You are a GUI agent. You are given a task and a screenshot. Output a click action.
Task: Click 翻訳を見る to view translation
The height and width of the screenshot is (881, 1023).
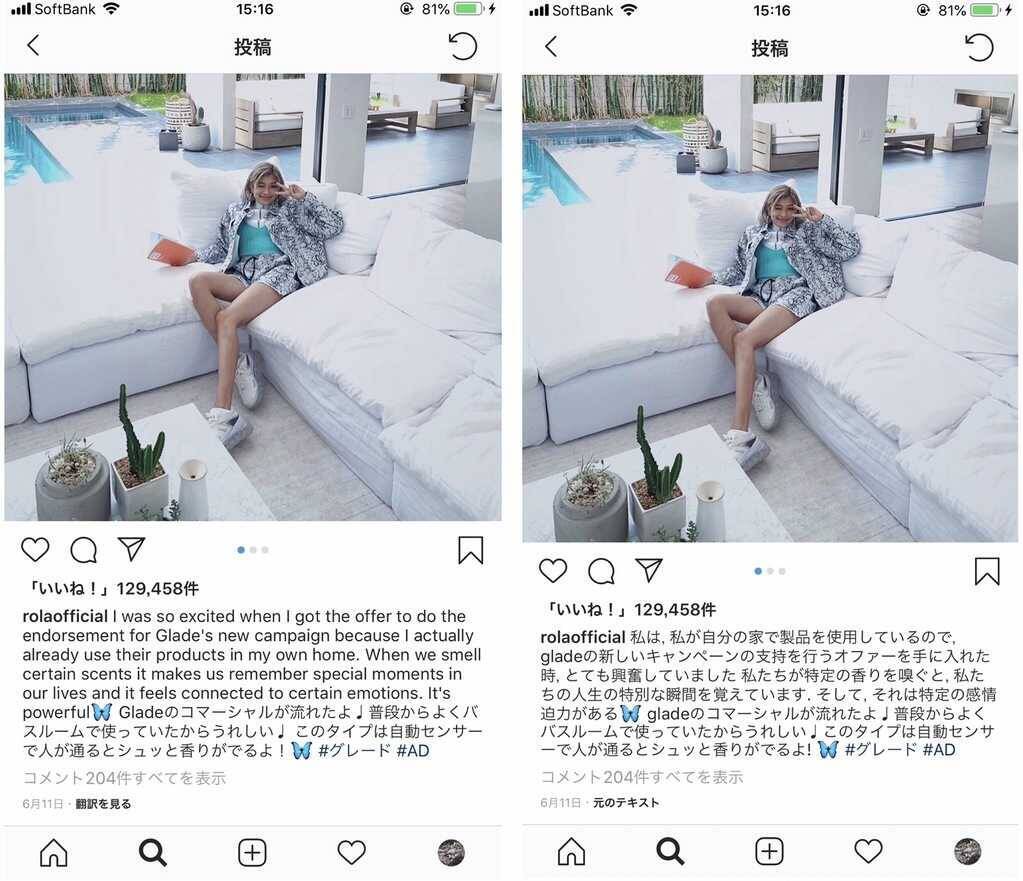(x=103, y=804)
